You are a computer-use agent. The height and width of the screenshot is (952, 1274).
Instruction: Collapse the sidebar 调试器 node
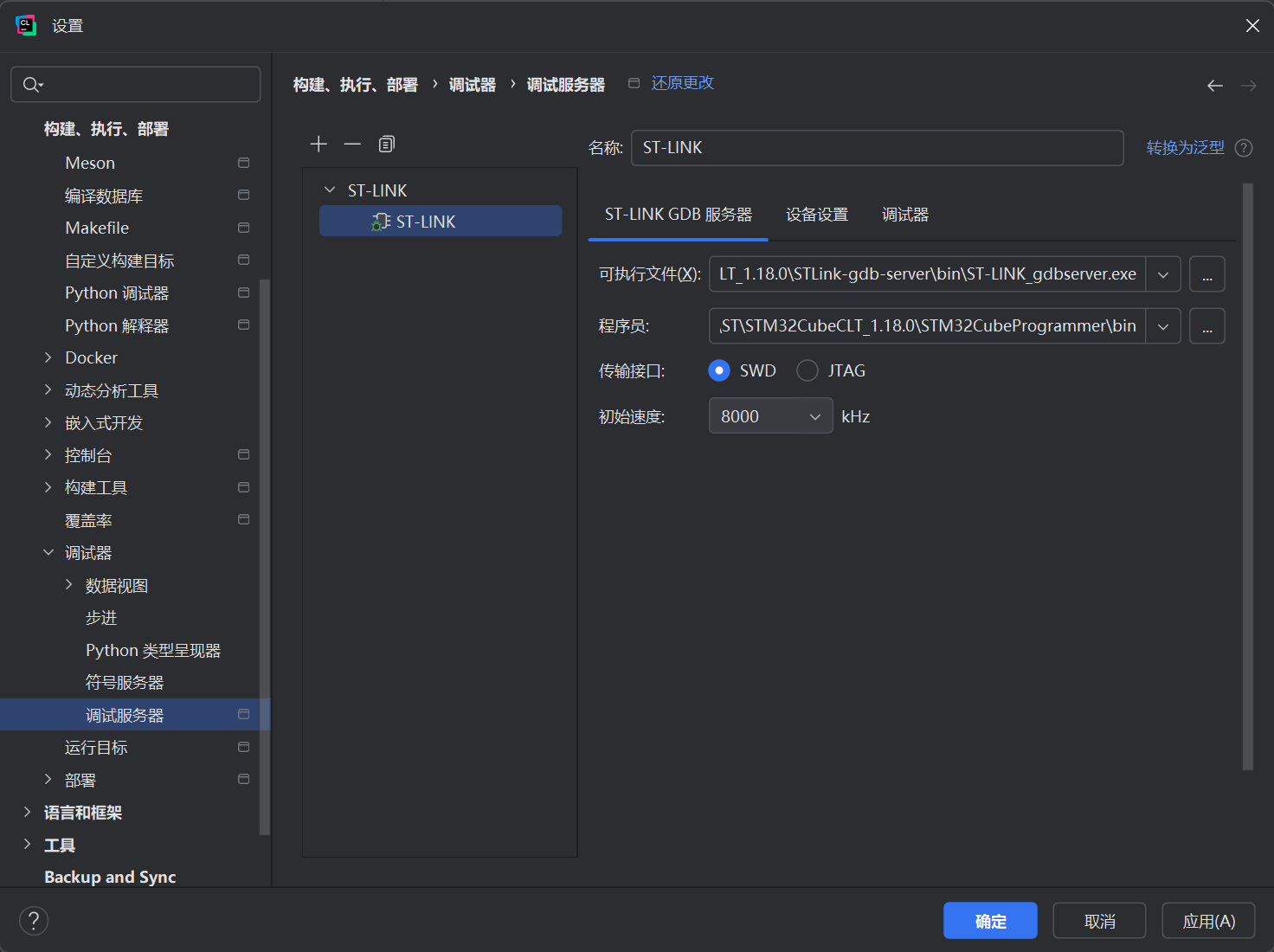point(48,552)
